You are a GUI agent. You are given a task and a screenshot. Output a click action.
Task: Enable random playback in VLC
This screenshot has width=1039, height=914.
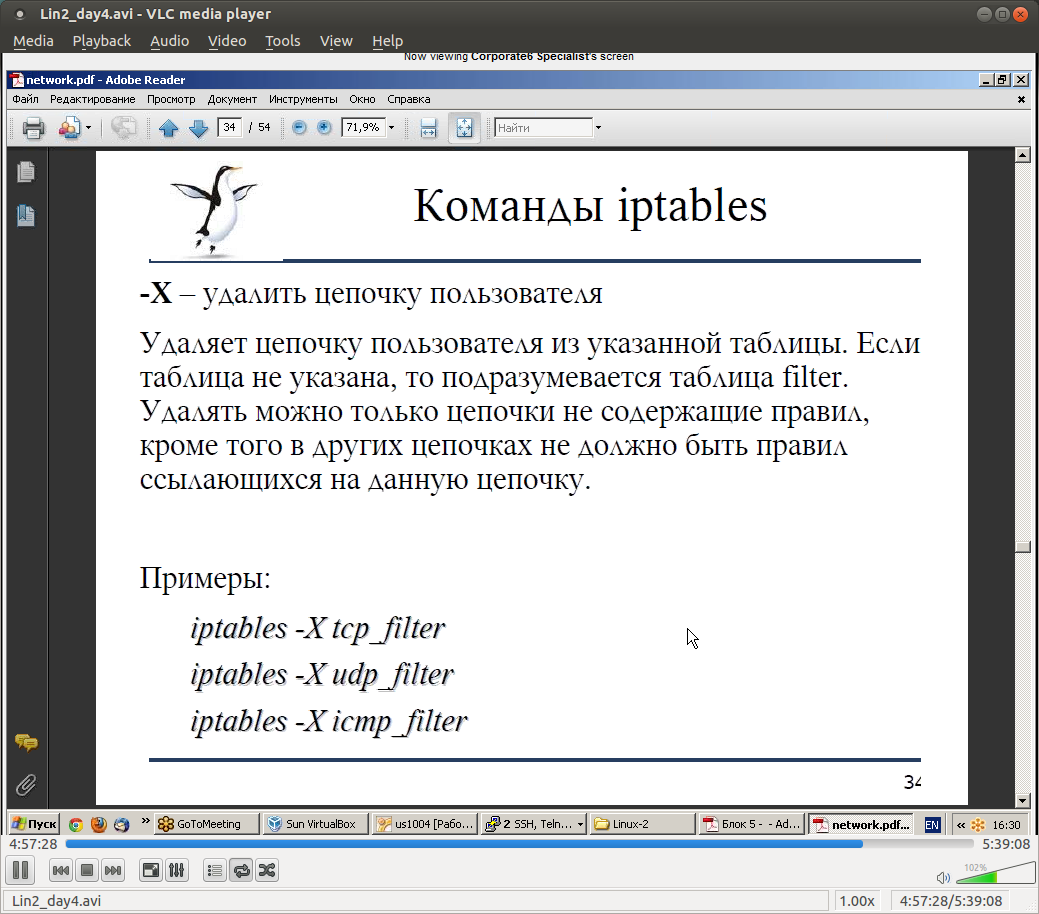tap(266, 870)
